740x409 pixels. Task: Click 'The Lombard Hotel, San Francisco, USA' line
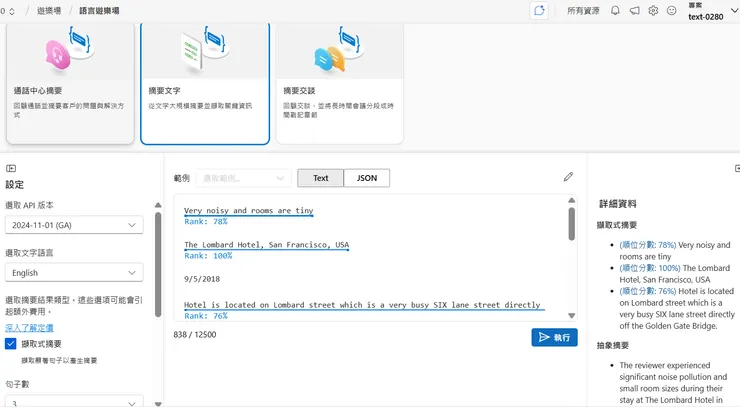point(267,245)
